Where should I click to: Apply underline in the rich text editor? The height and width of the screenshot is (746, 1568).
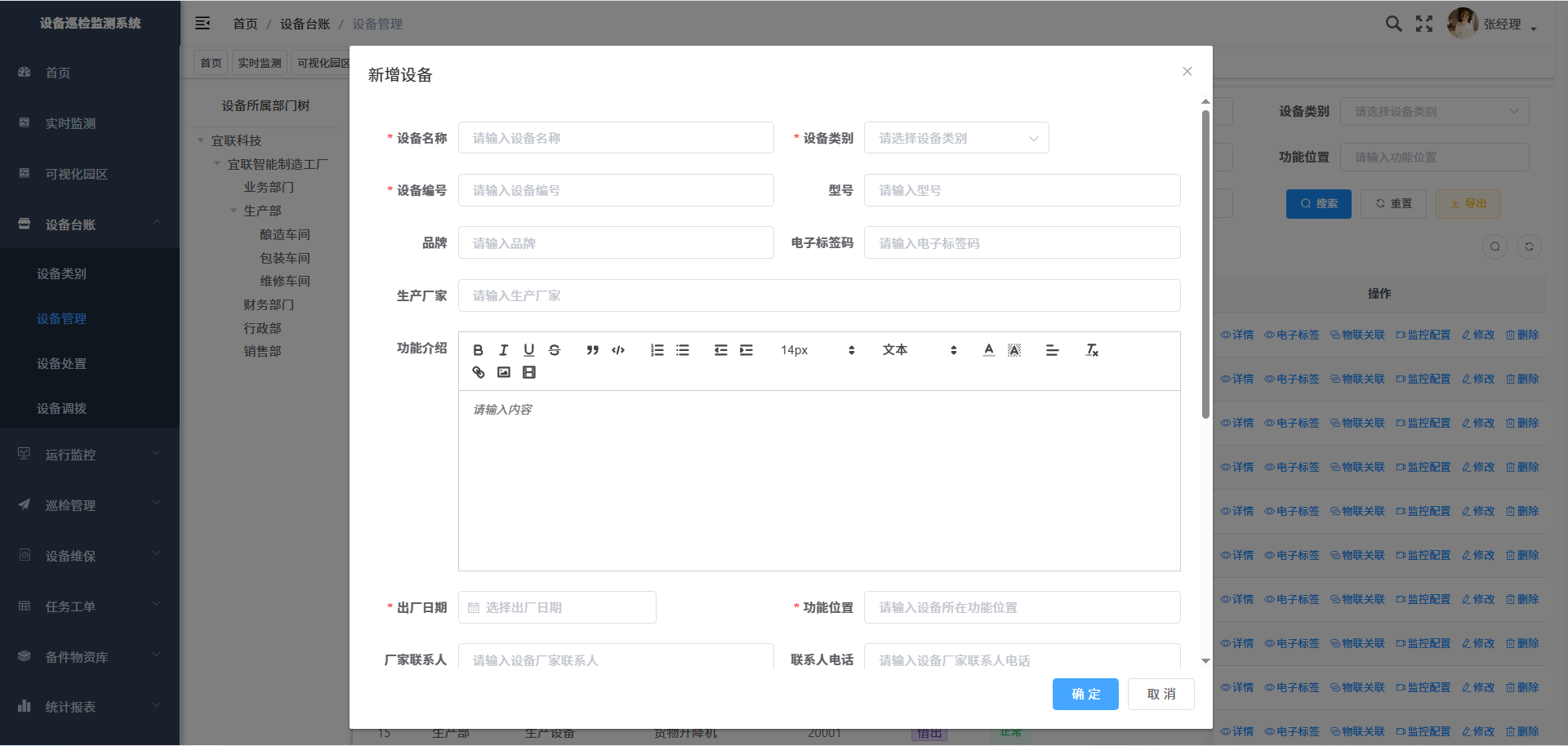click(x=529, y=350)
